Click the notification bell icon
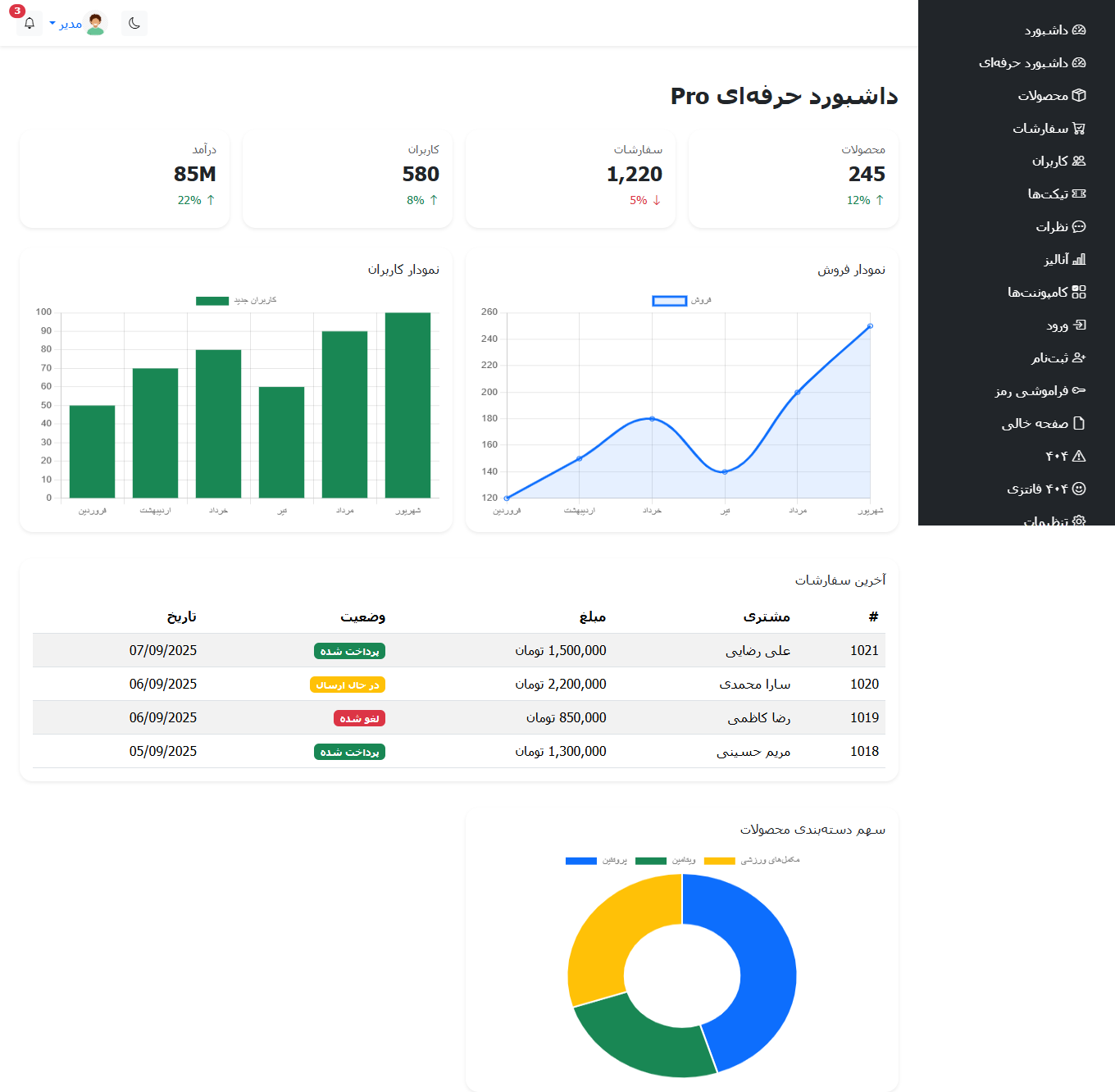The height and width of the screenshot is (1092, 1115). click(30, 23)
